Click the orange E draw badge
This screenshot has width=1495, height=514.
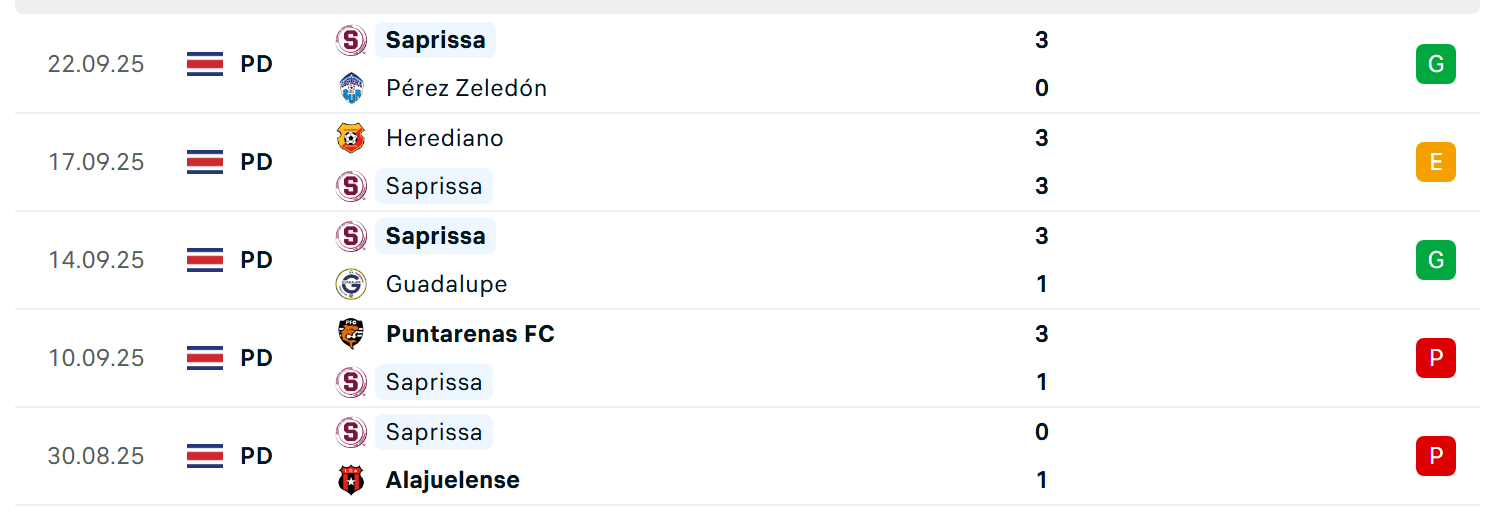point(1436,162)
